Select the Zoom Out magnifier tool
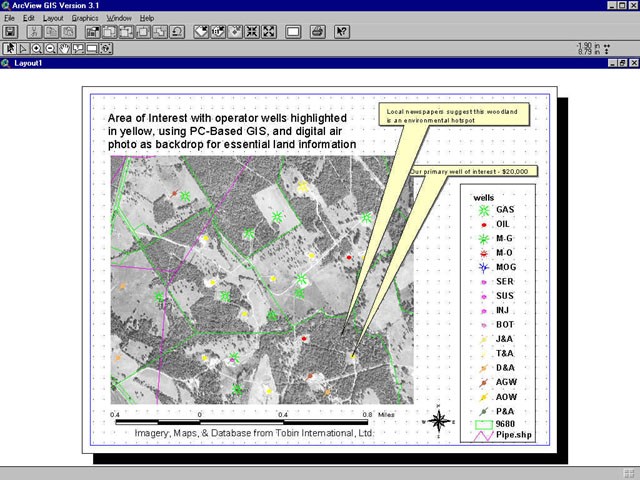This screenshot has height=480, width=640. point(50,48)
